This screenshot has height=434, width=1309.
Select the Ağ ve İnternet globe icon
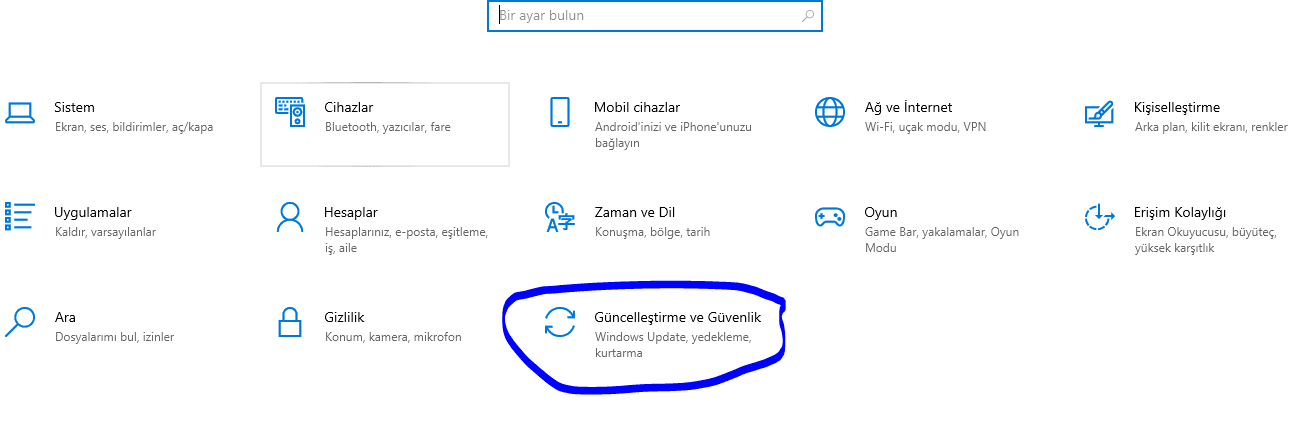830,112
